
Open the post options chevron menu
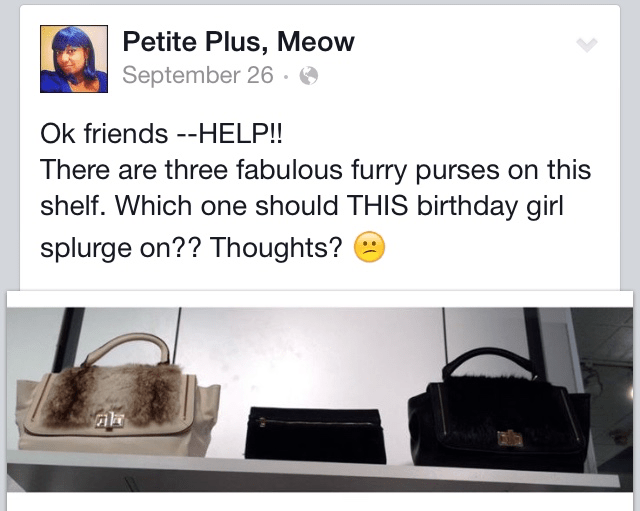(x=587, y=44)
